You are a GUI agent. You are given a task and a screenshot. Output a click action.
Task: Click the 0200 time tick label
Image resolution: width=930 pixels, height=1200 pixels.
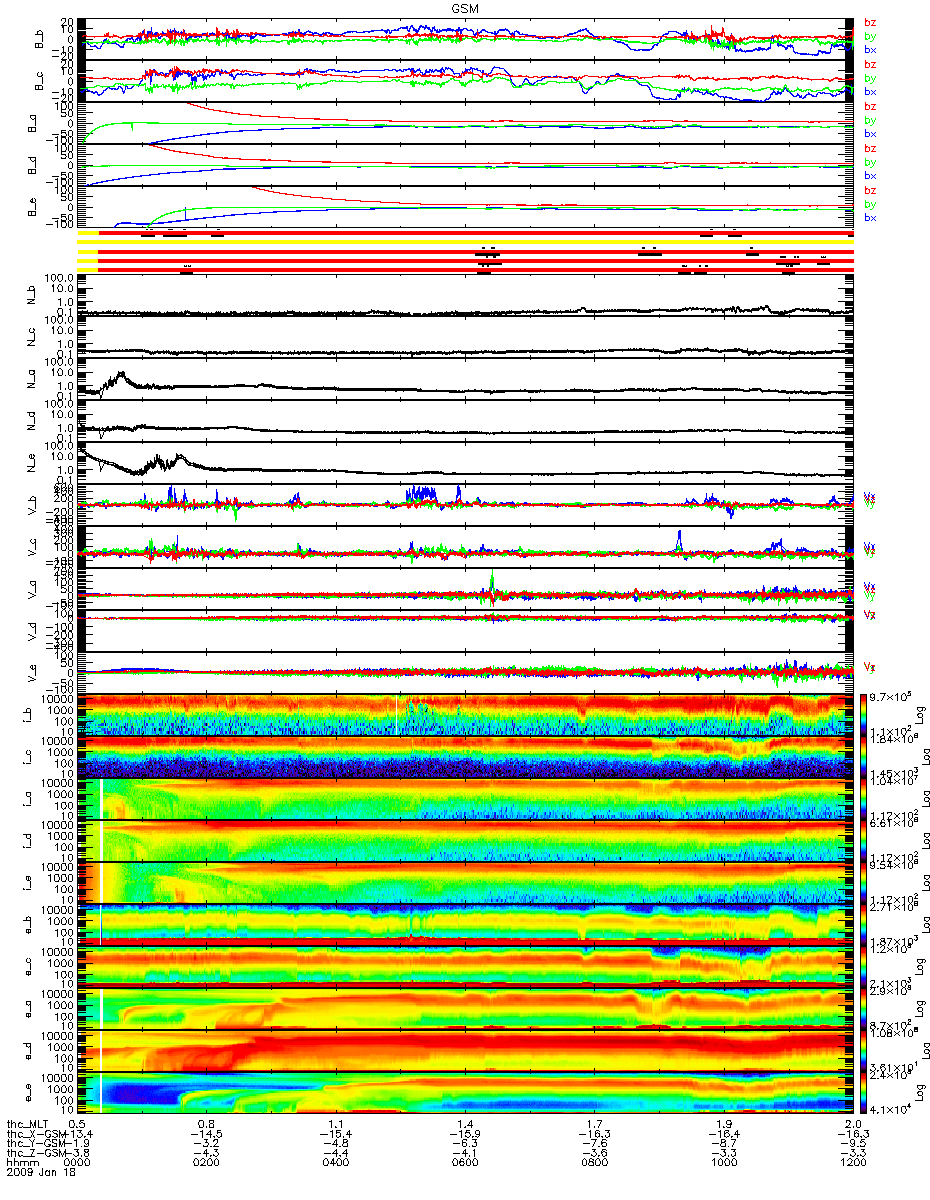coord(207,1164)
